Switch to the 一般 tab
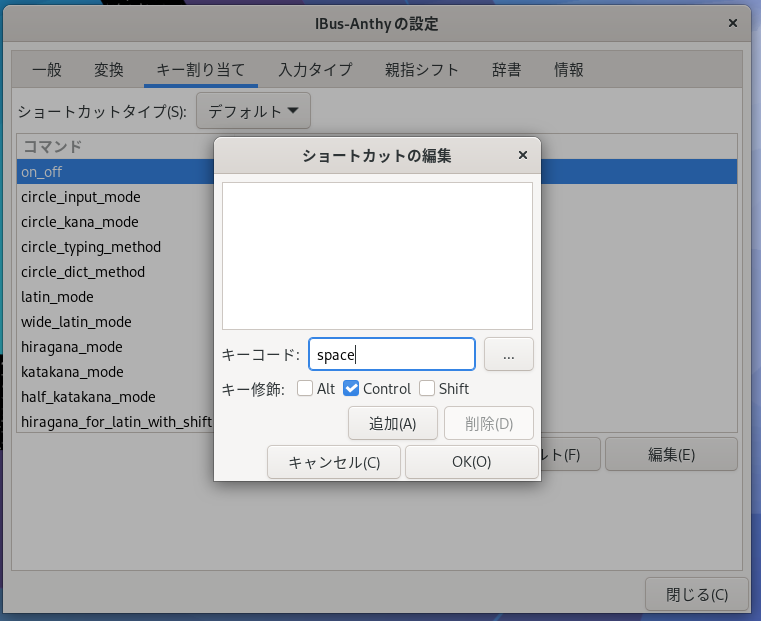Screen dimensions: 761x621 pyautogui.click(x=47, y=70)
